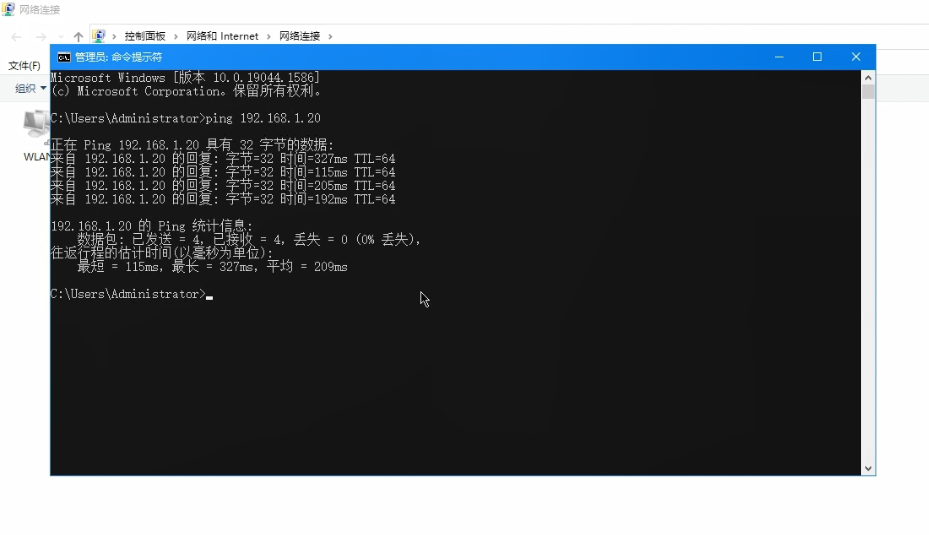Click the 网络连接 breadcrumb segment
929x535 pixels.
(x=299, y=36)
